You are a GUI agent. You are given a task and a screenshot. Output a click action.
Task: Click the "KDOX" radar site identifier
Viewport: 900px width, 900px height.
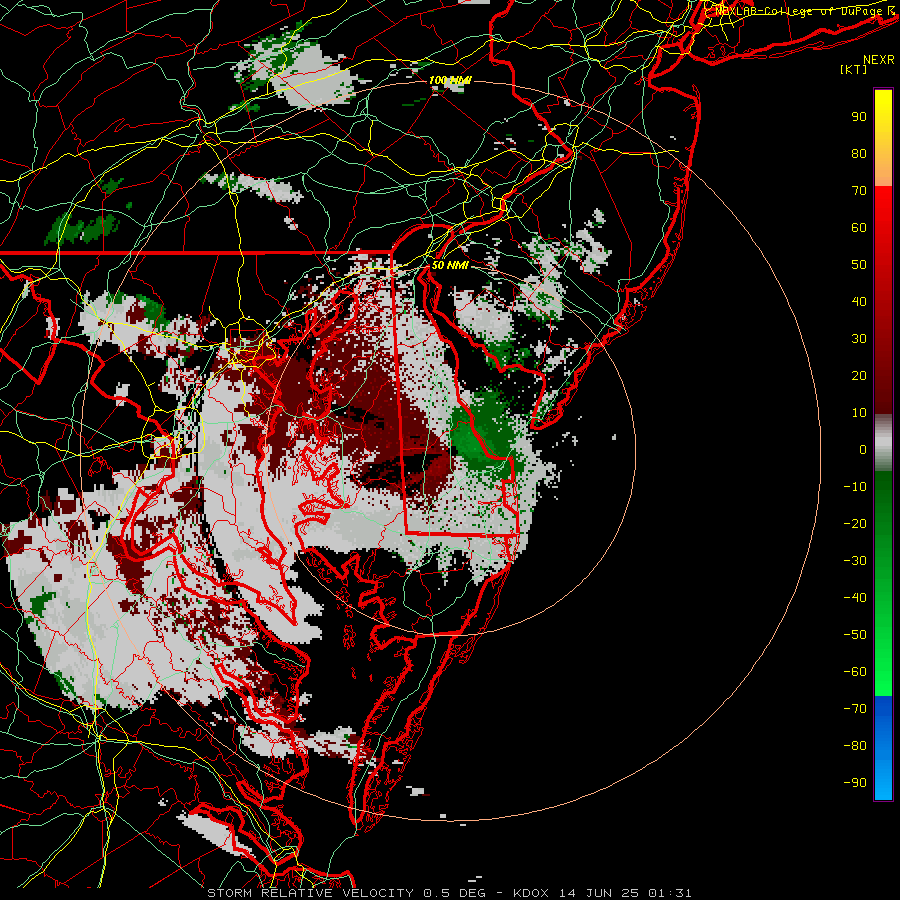point(531,893)
